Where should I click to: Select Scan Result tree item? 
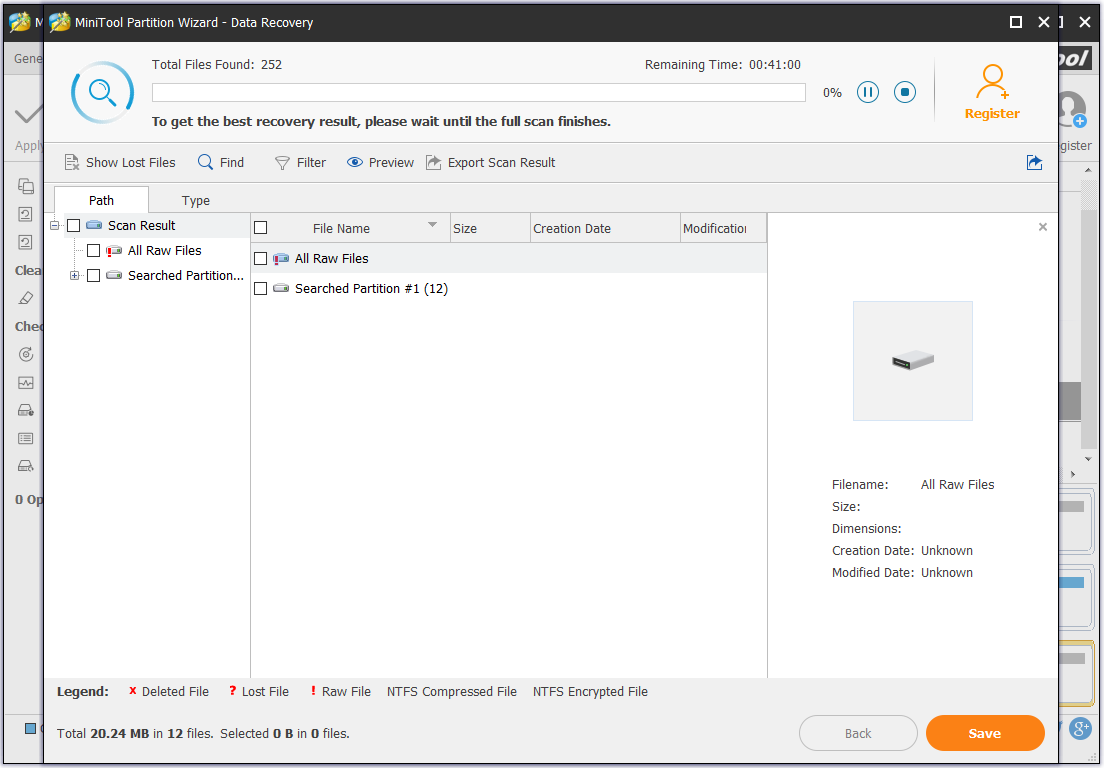click(x=142, y=225)
